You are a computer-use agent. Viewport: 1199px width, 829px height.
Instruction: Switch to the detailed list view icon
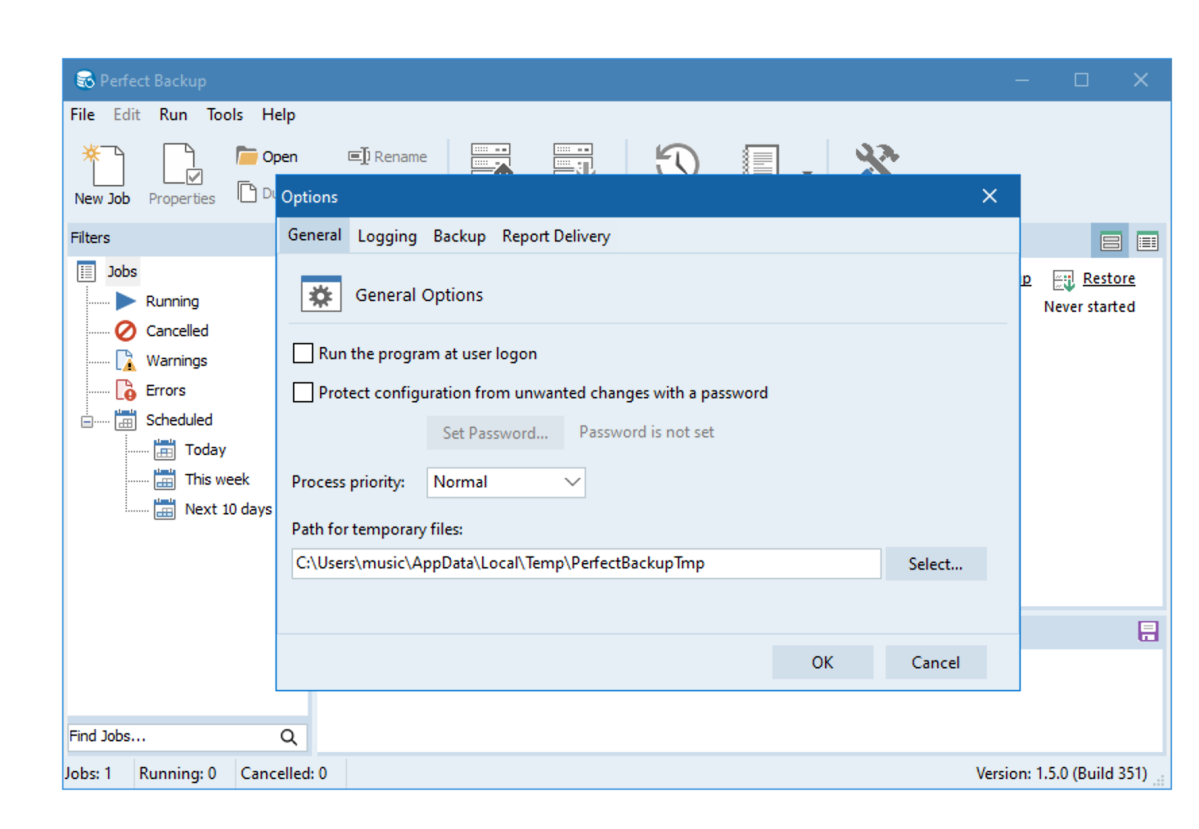pos(1147,242)
